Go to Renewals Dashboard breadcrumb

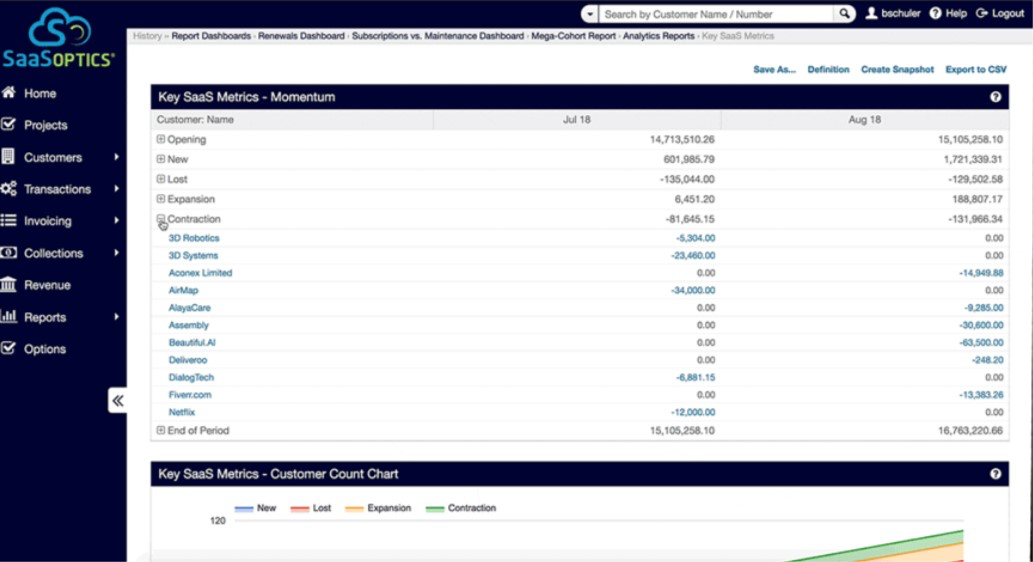tap(301, 36)
